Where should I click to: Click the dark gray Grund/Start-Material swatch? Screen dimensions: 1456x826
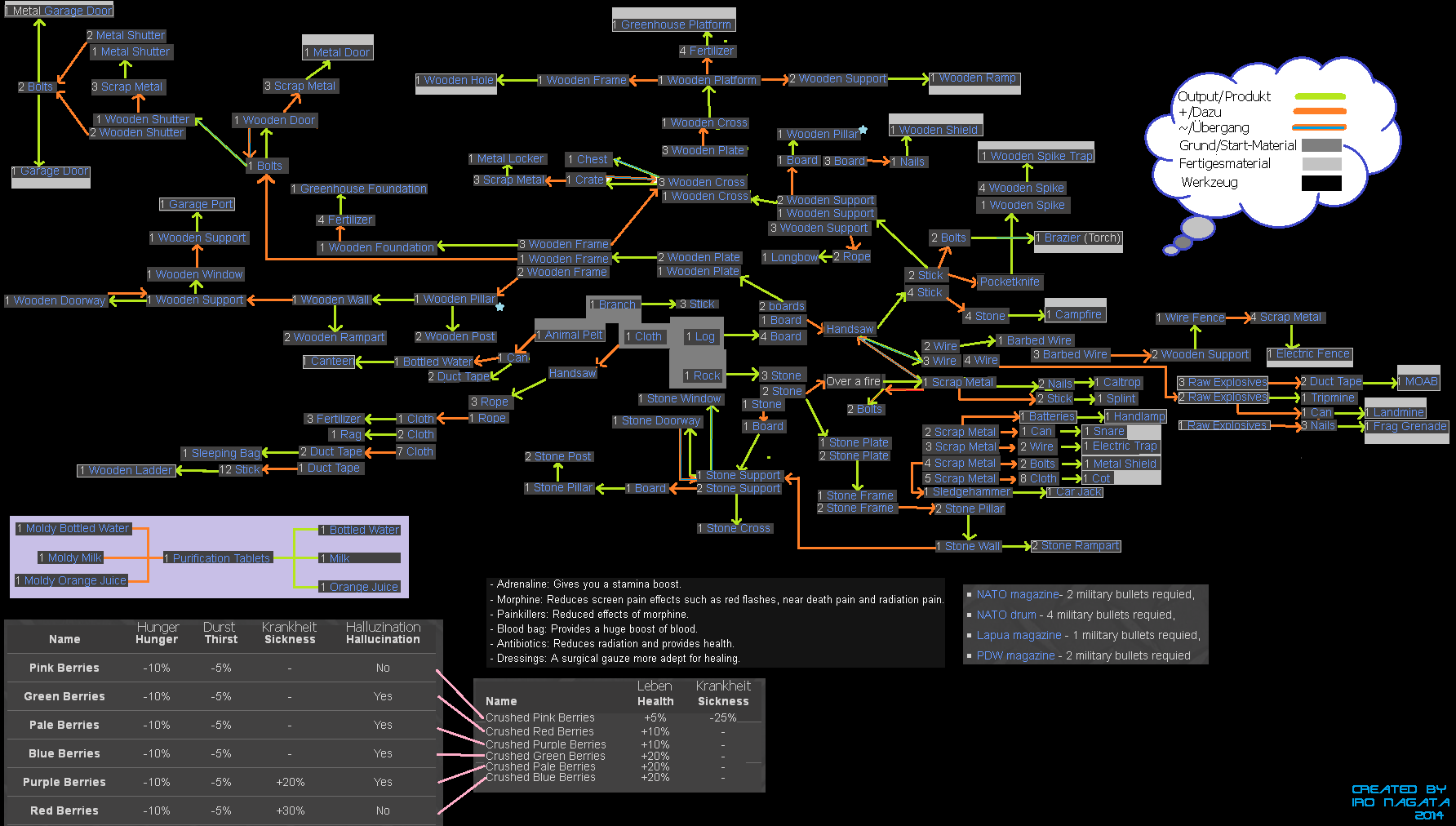(x=1321, y=145)
